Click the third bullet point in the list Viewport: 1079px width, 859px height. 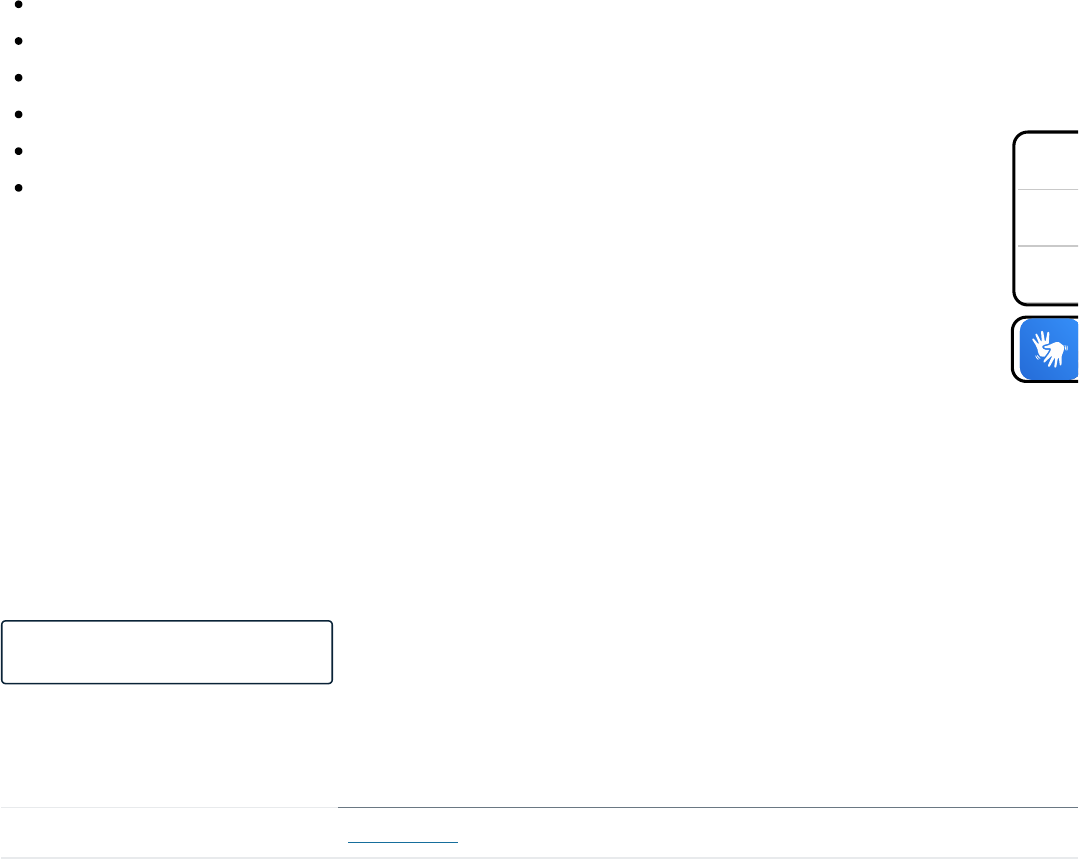(x=19, y=78)
